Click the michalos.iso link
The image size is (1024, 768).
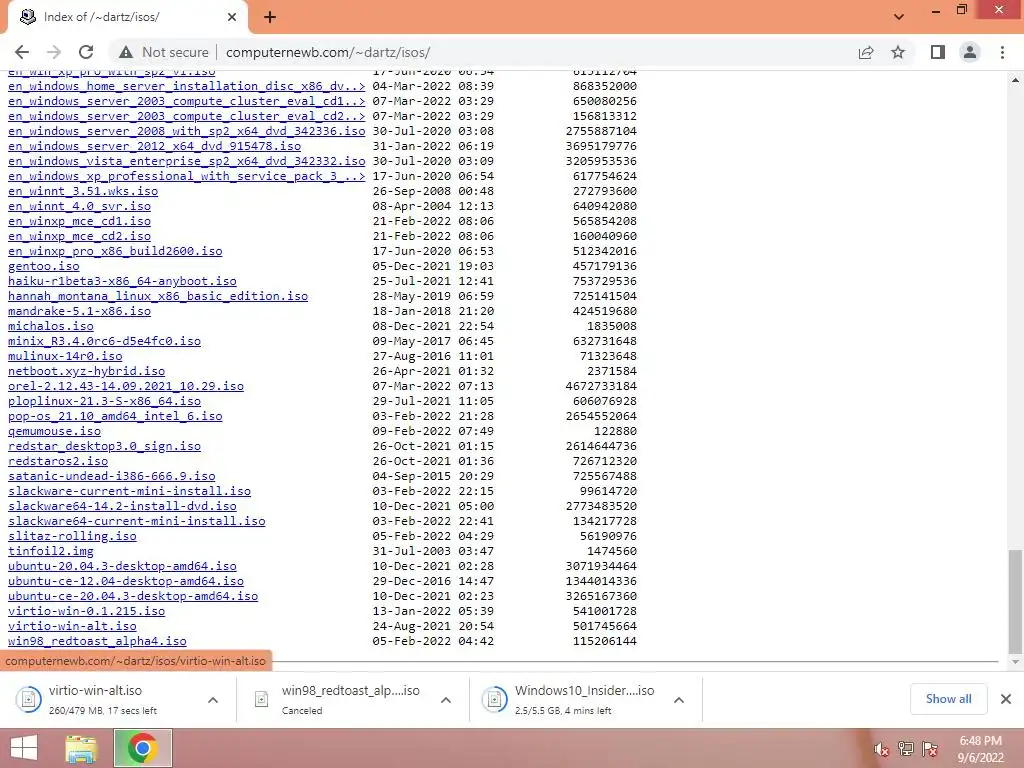pyautogui.click(x=51, y=326)
